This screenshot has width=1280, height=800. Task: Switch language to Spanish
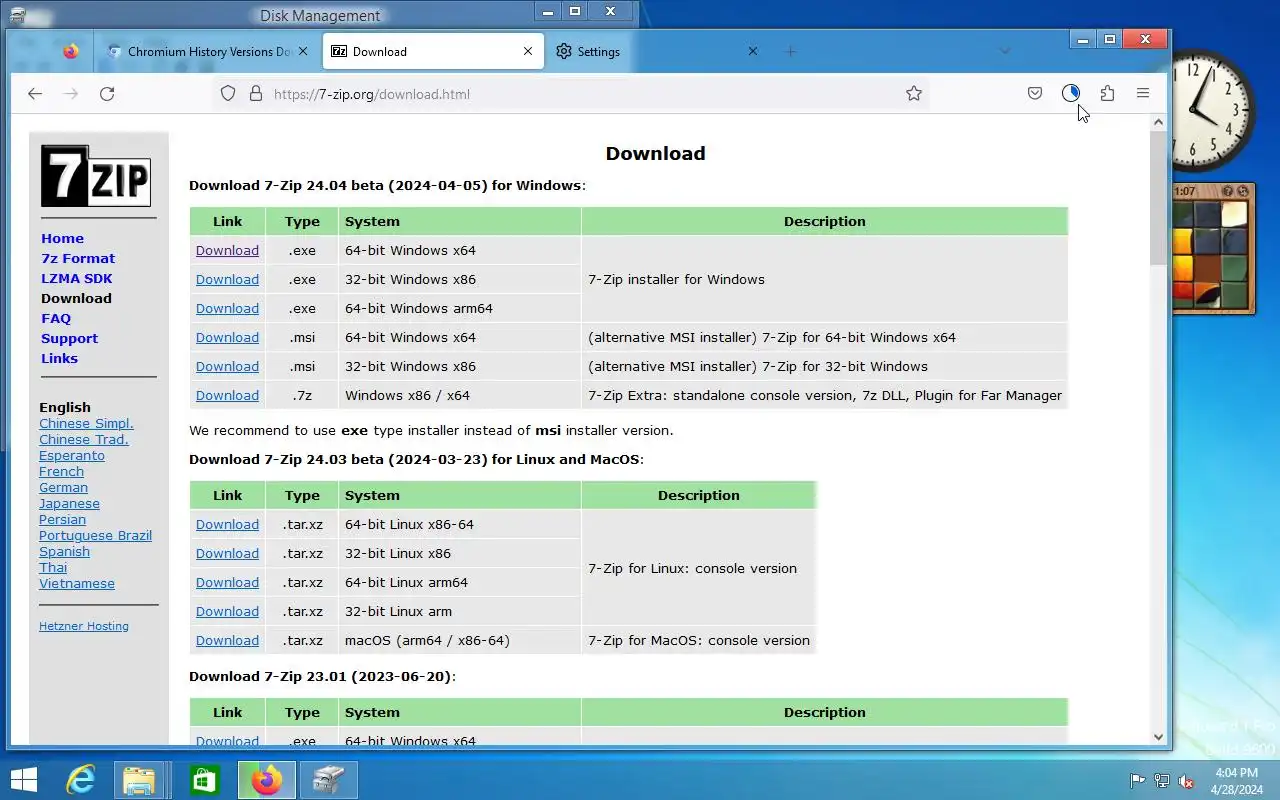click(64, 551)
